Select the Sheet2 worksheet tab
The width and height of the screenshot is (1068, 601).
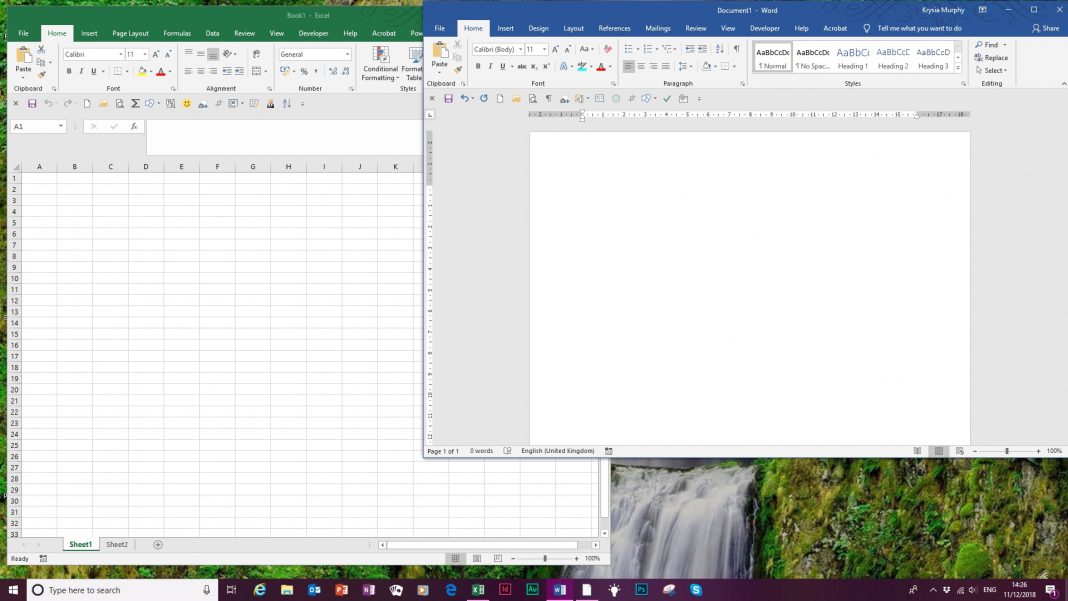click(117, 544)
